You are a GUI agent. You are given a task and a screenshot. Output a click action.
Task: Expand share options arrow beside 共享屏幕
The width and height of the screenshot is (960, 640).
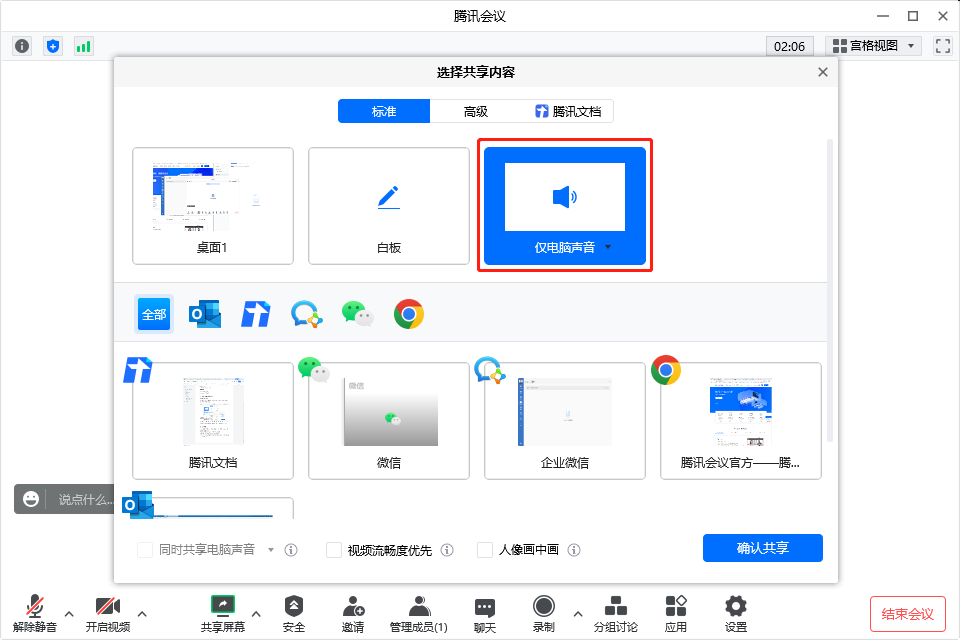click(x=257, y=614)
